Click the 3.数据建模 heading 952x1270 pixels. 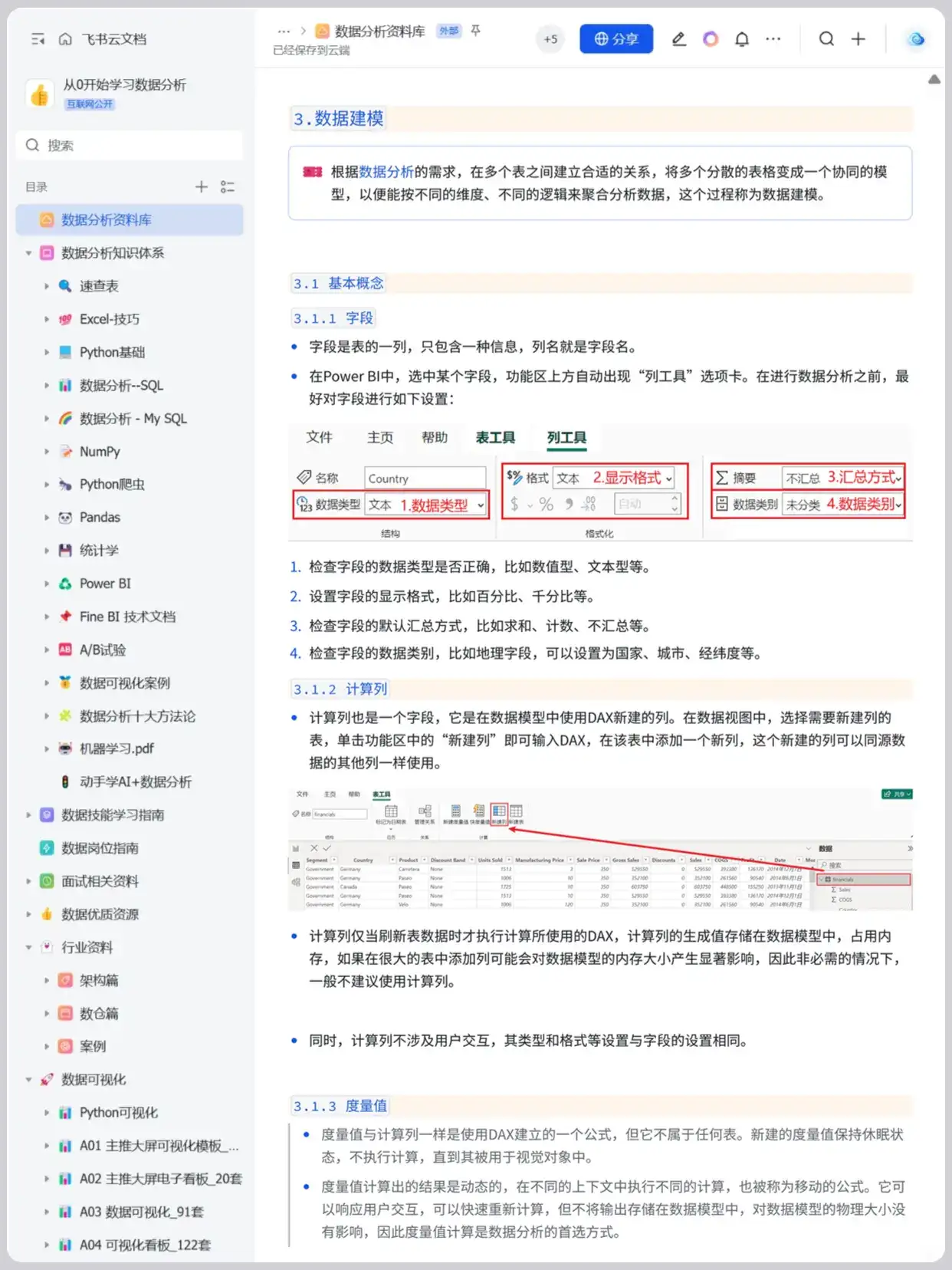[338, 119]
